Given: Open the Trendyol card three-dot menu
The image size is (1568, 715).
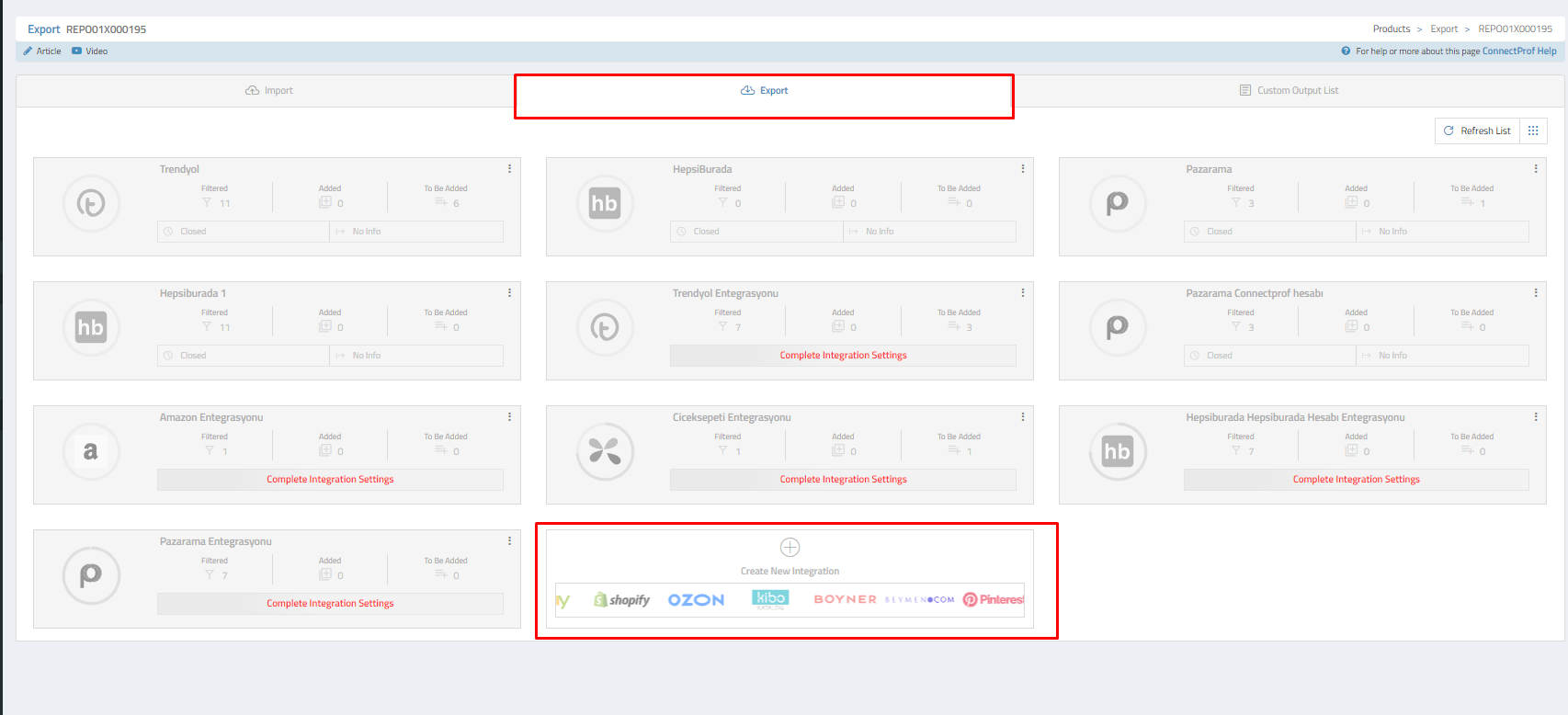Looking at the screenshot, I should point(509,169).
